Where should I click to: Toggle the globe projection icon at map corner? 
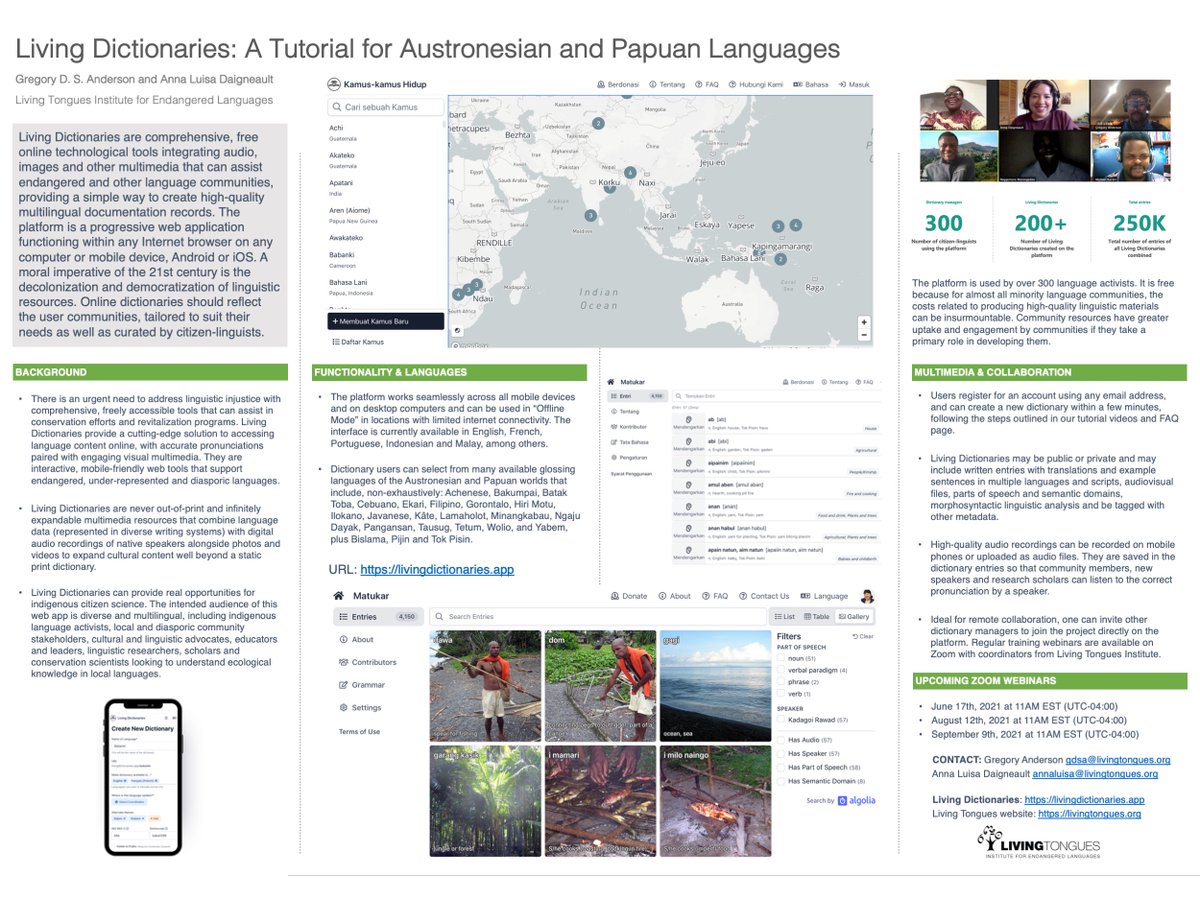pos(457,329)
